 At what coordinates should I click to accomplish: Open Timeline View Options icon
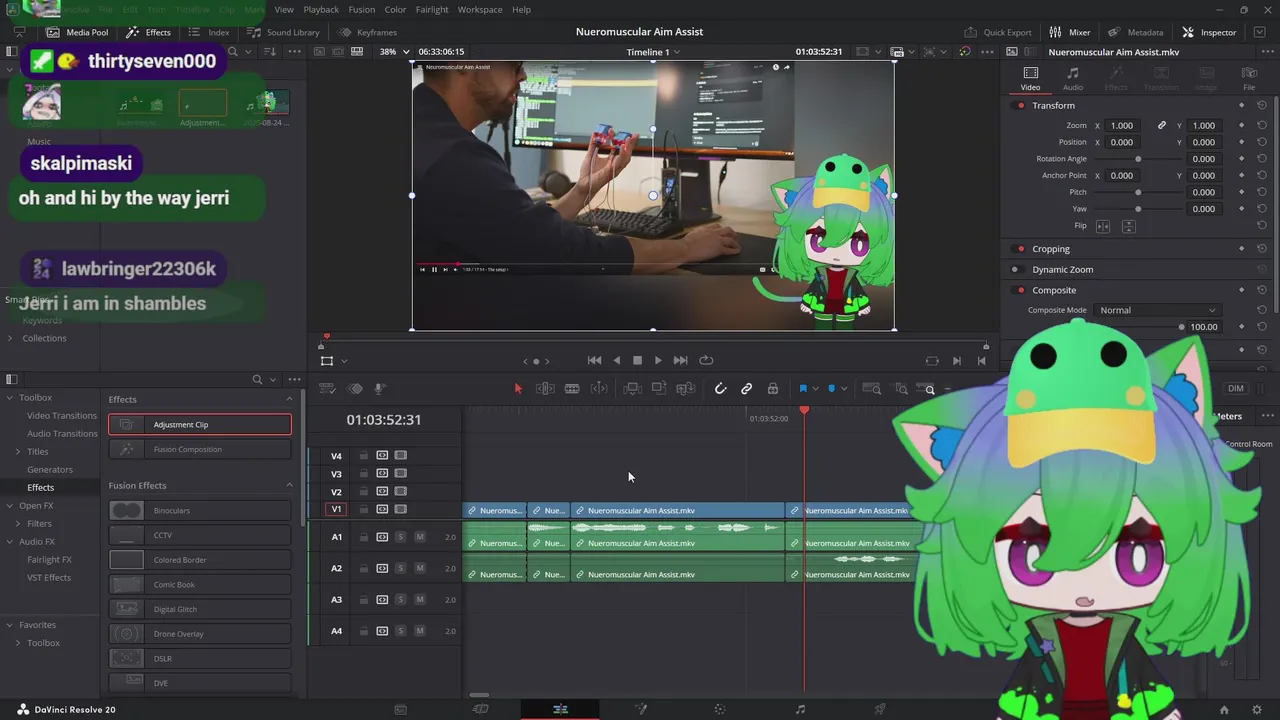tap(327, 389)
